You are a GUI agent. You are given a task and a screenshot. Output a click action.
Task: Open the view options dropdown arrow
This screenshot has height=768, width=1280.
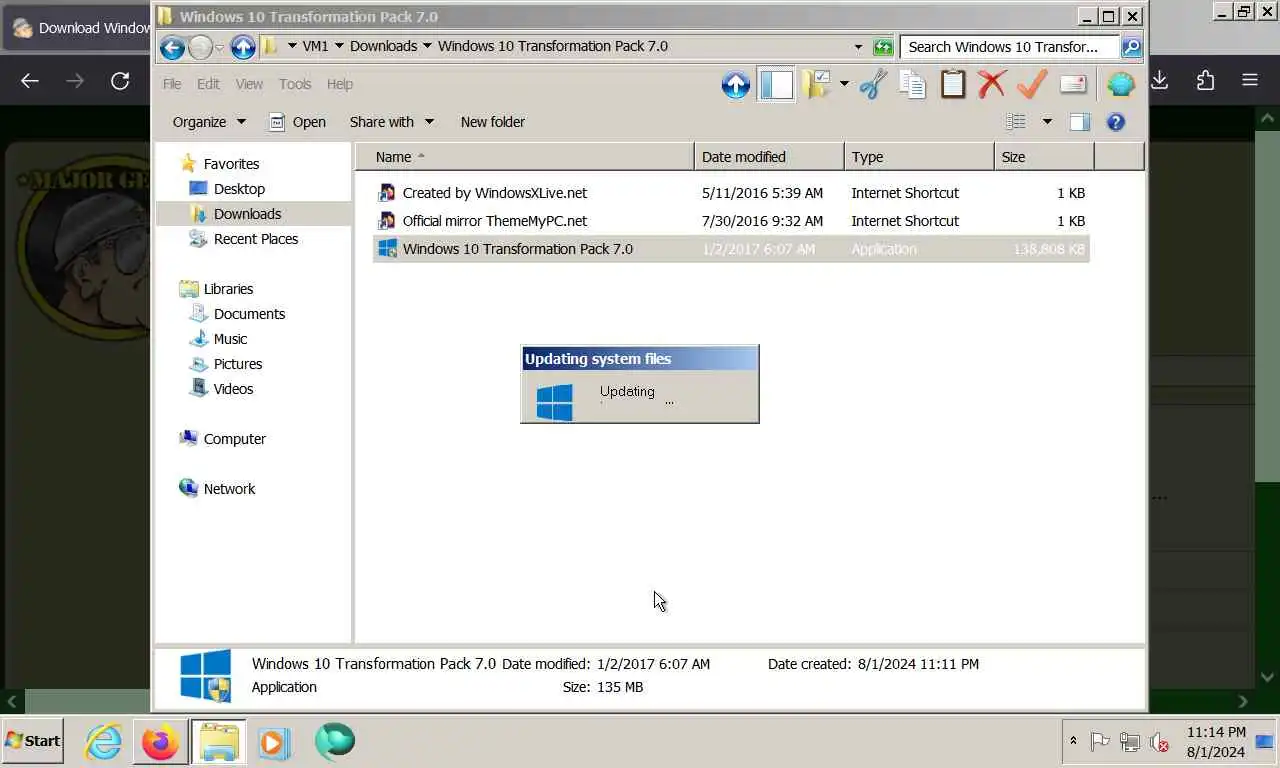pos(1047,122)
